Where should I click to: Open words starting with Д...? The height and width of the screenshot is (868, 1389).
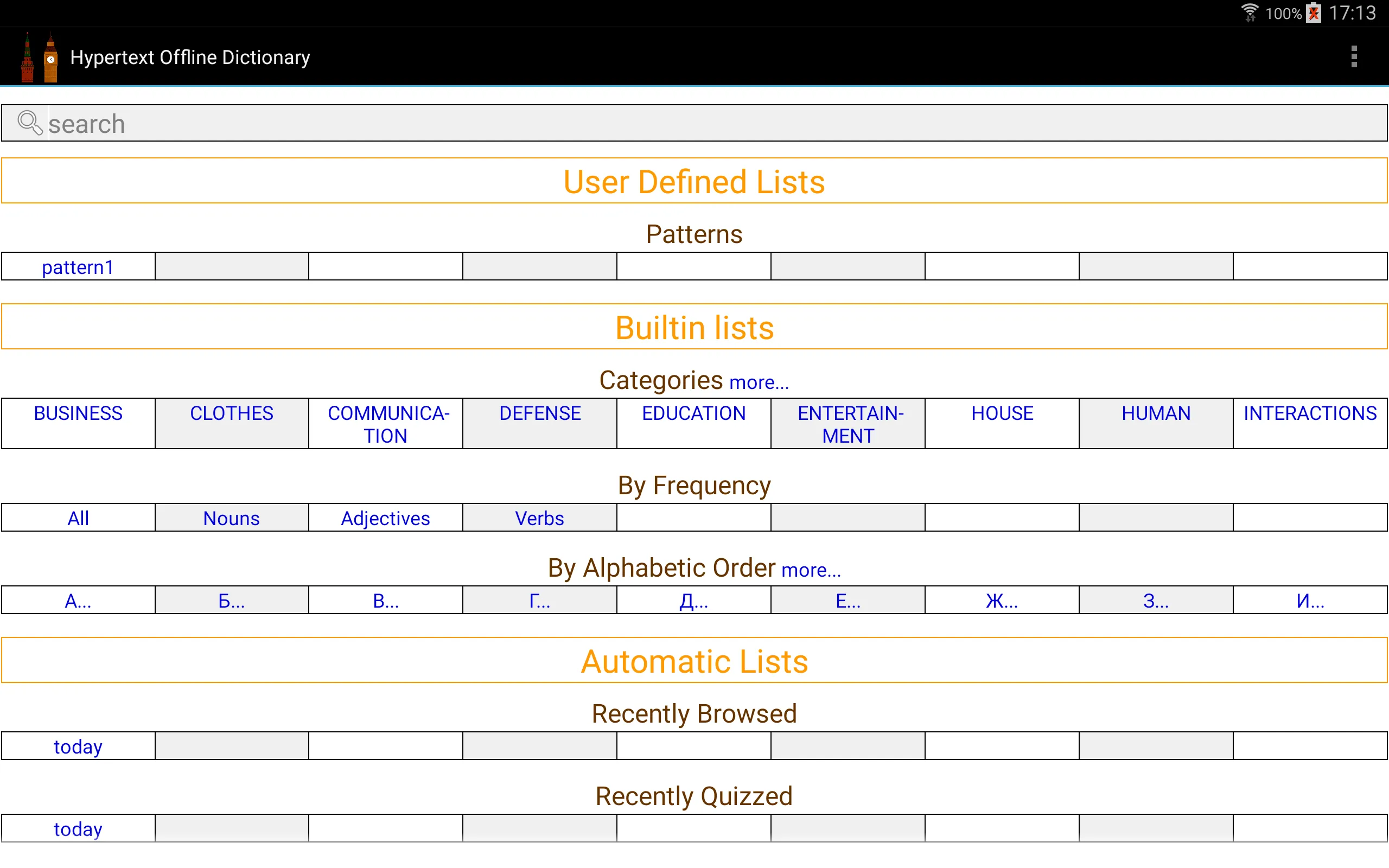(693, 601)
